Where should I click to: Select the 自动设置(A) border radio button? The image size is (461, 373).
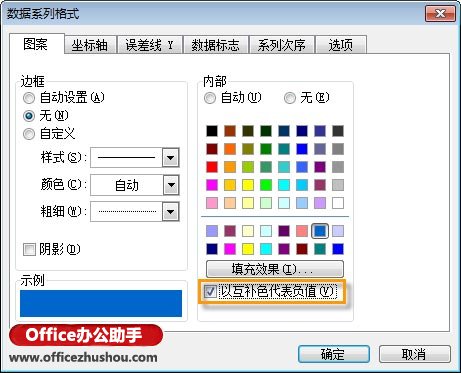click(x=29, y=98)
